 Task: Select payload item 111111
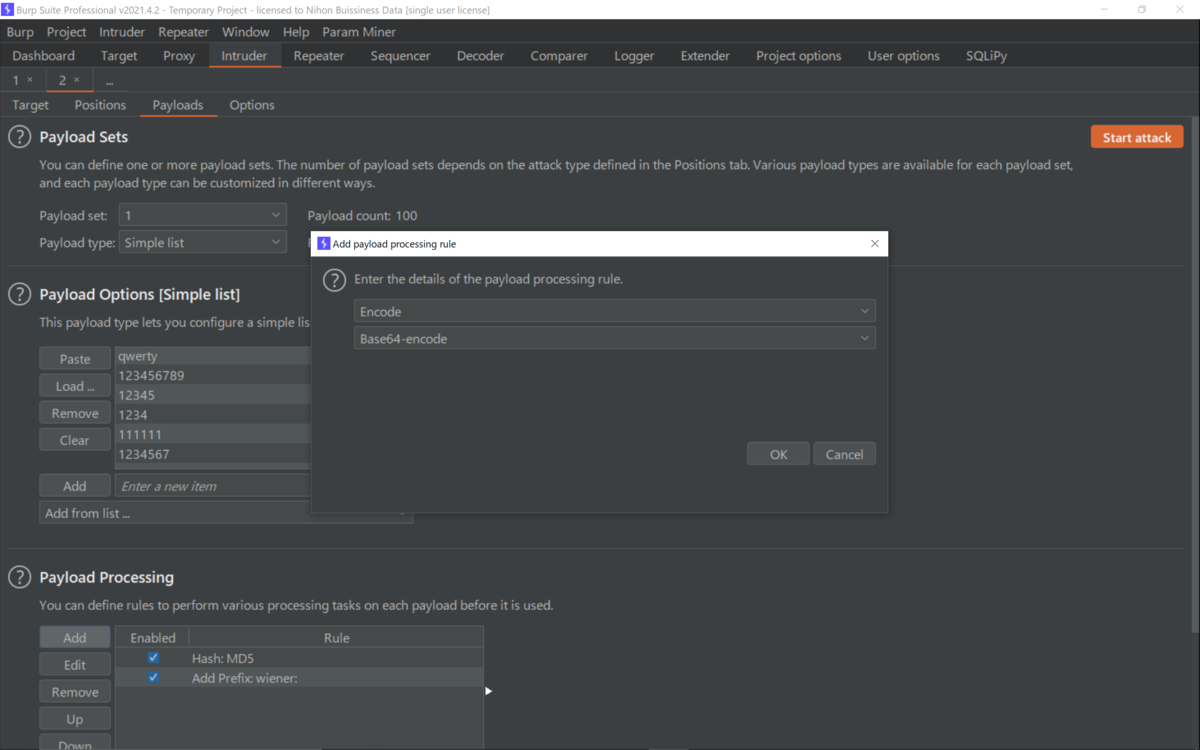[x=213, y=435]
